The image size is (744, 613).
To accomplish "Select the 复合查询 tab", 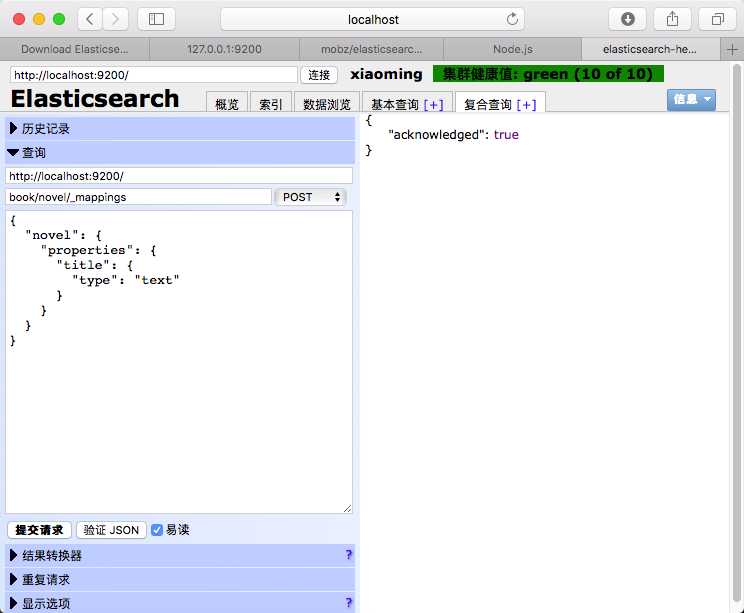I will [488, 104].
